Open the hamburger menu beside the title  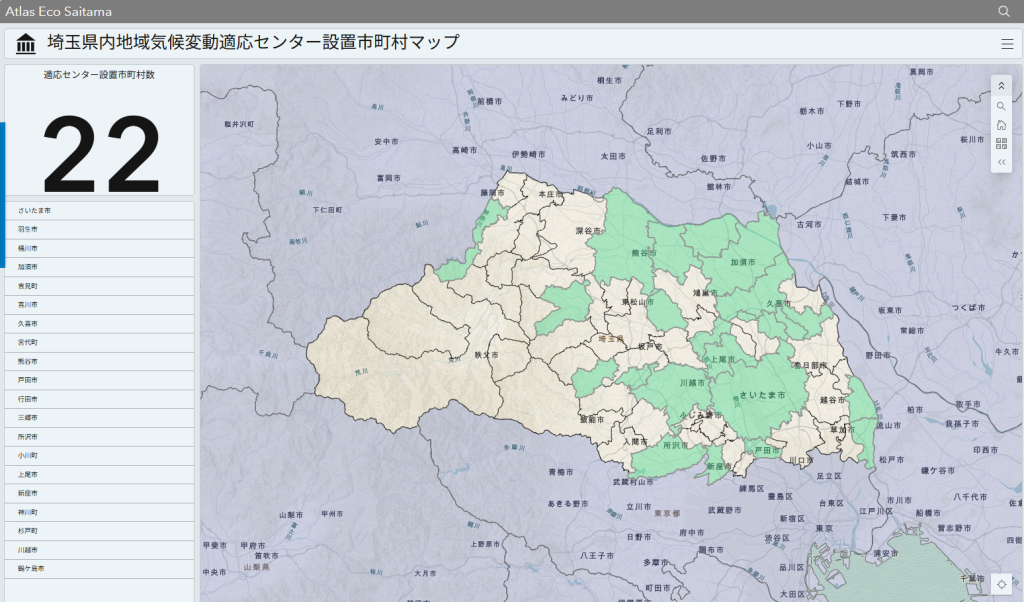pos(1007,43)
